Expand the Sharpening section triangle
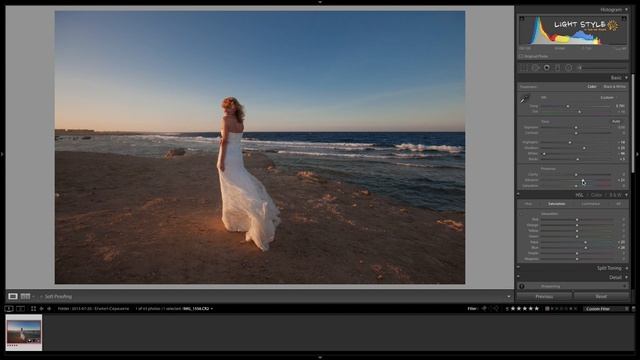640x360 pixels. point(625,286)
